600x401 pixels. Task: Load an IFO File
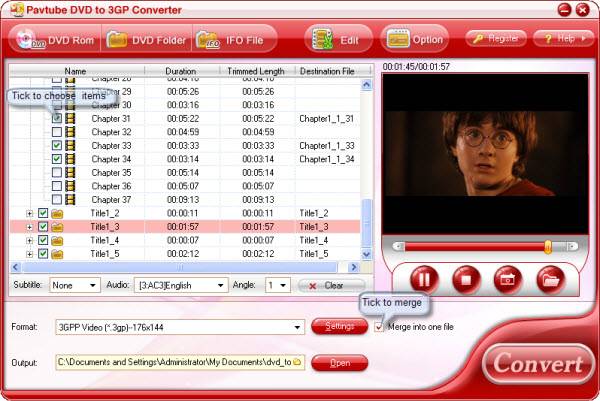pos(233,39)
